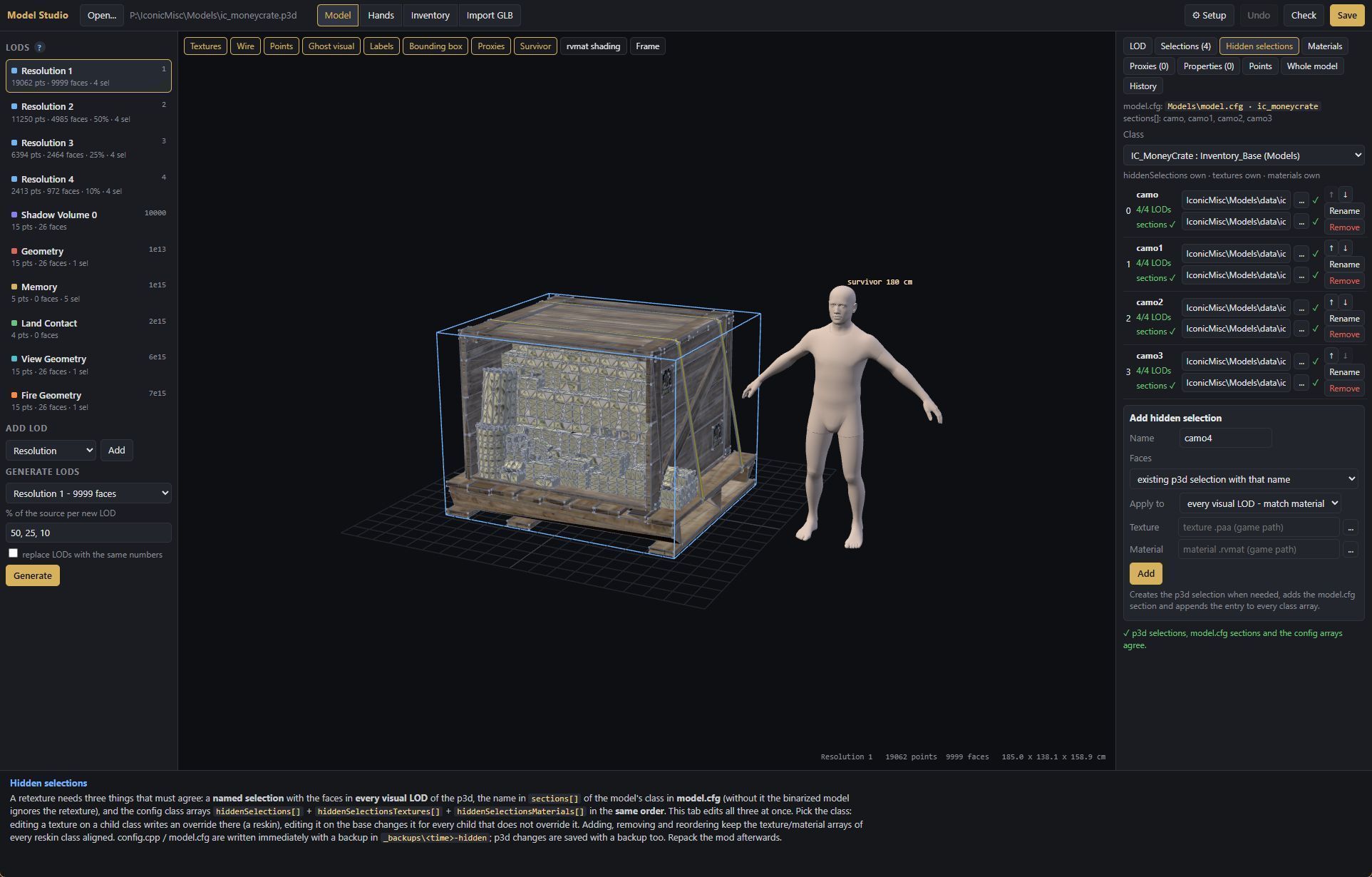The width and height of the screenshot is (1372, 877).
Task: Browse for new selection Material file
Action: (1350, 550)
